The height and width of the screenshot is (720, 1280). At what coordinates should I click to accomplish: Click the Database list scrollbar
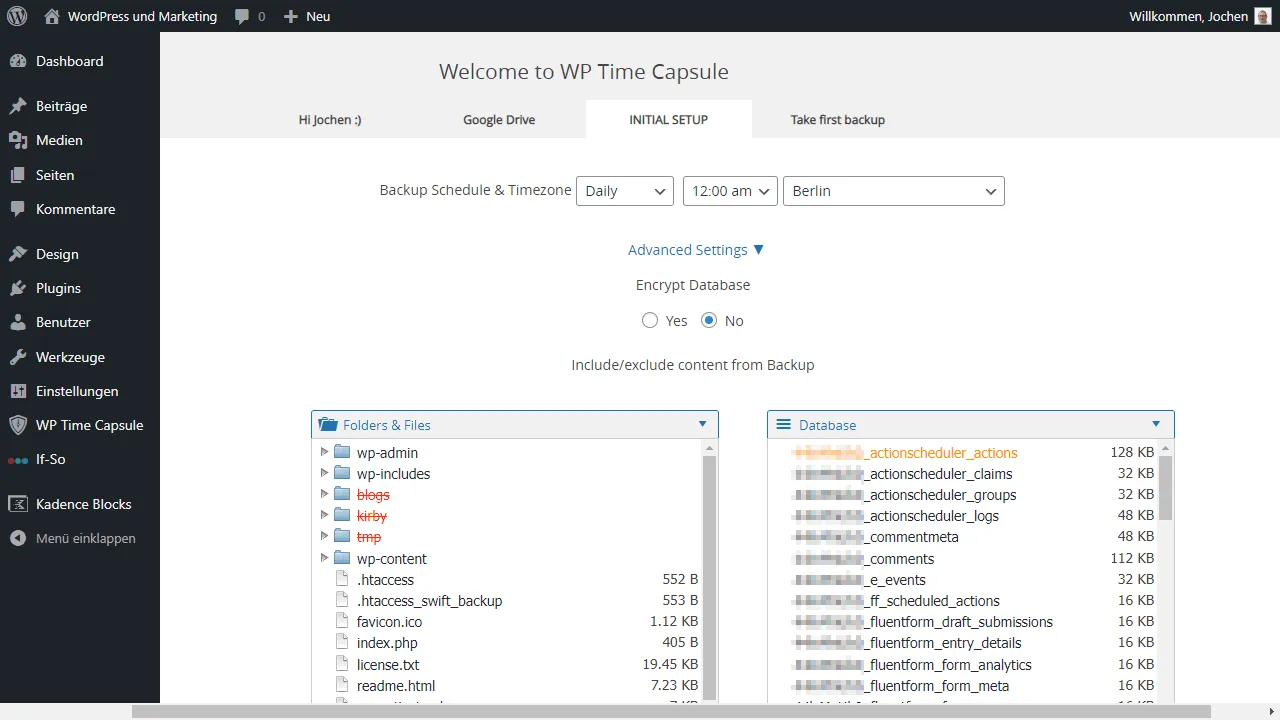point(1166,490)
